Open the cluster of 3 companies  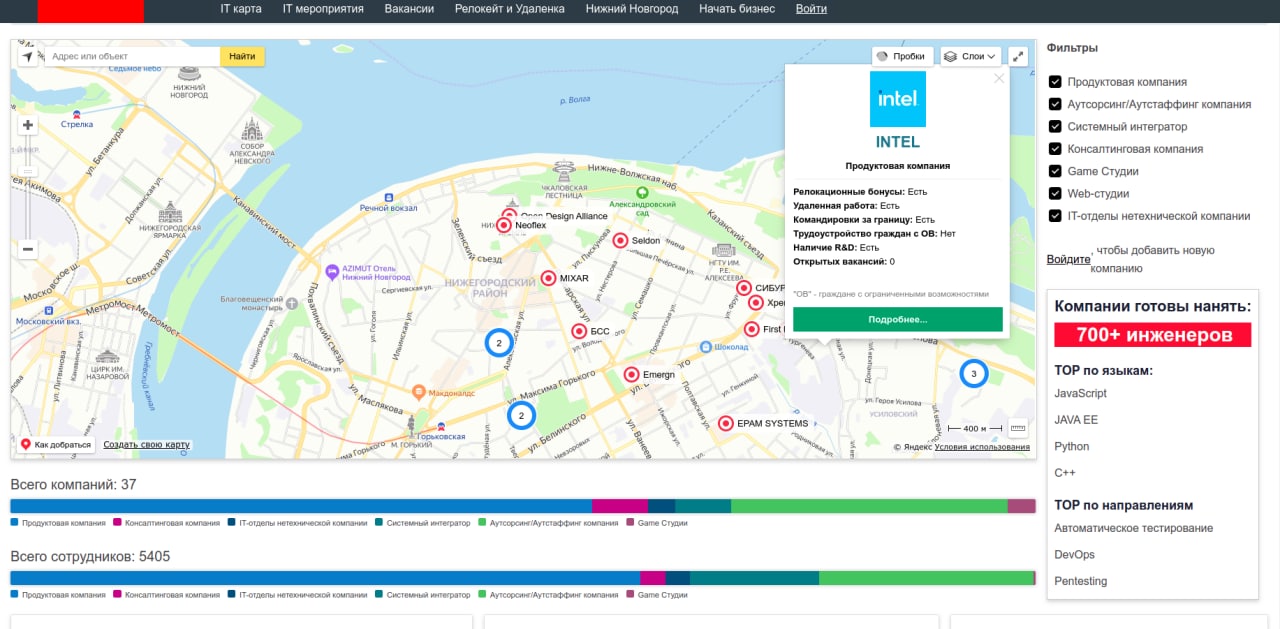(x=974, y=374)
